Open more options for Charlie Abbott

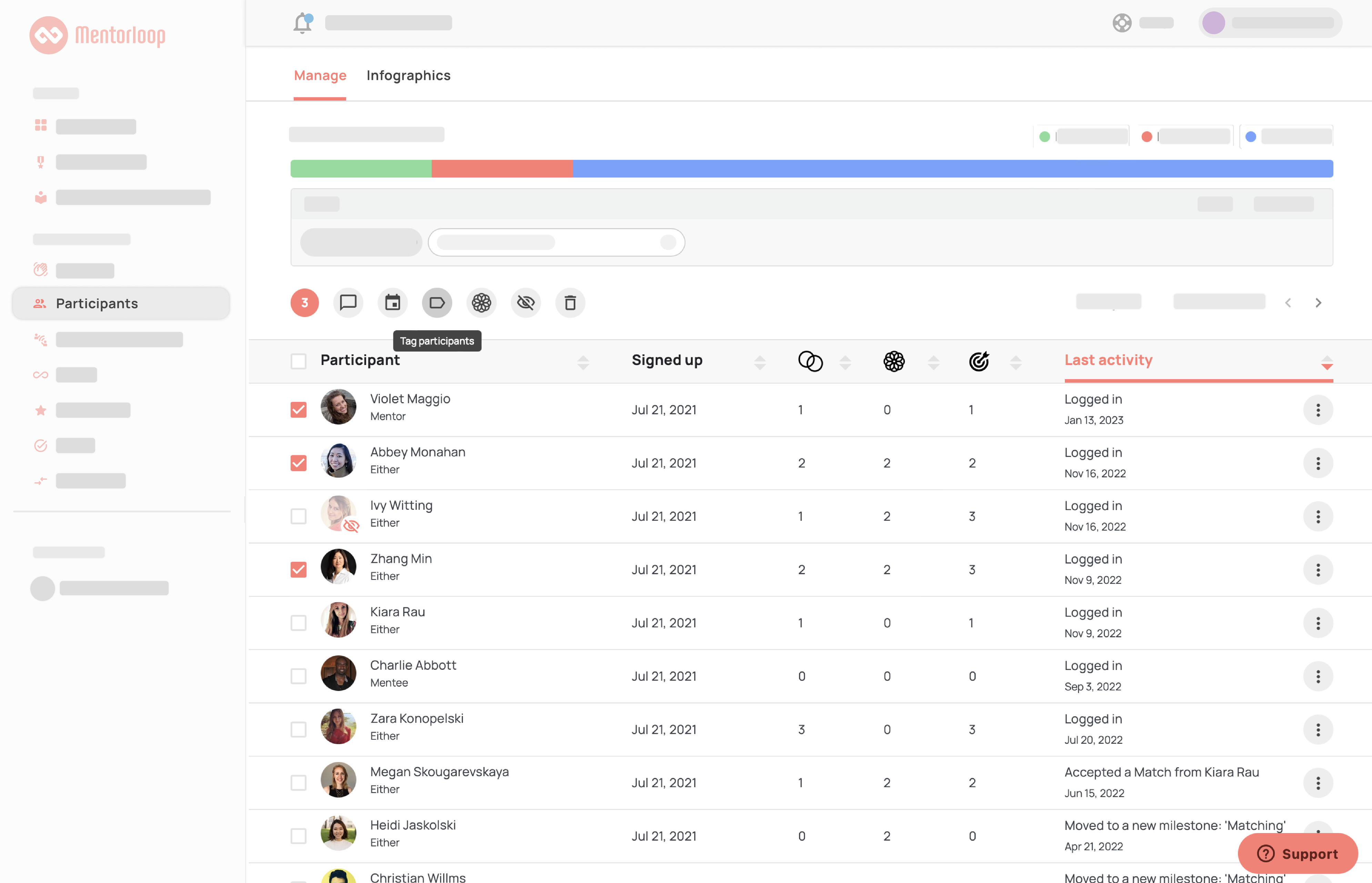[x=1318, y=677]
